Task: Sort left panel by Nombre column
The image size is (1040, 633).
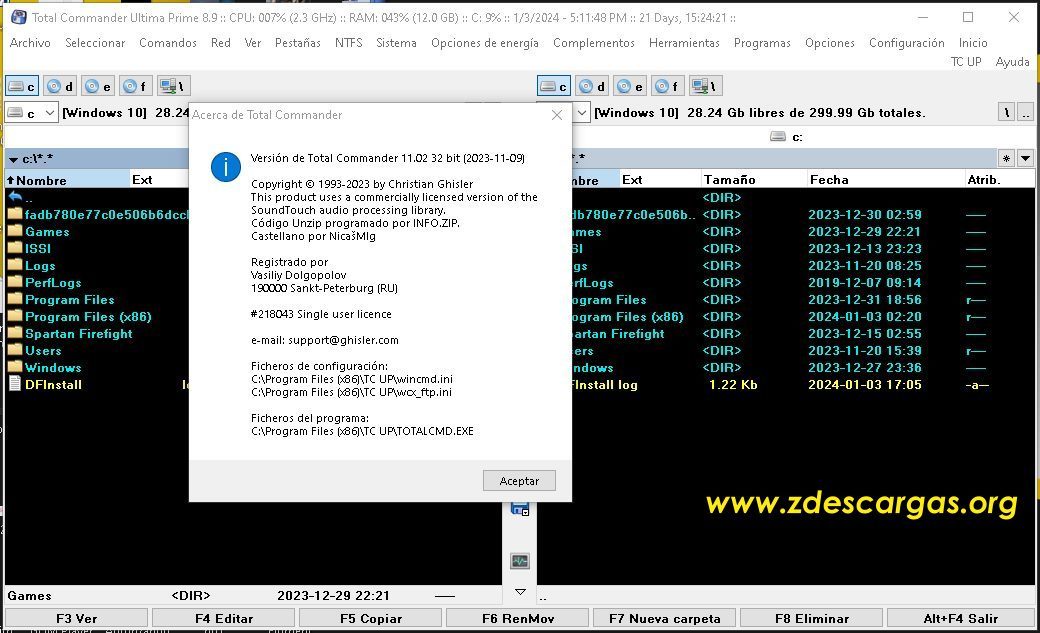Action: pyautogui.click(x=67, y=180)
